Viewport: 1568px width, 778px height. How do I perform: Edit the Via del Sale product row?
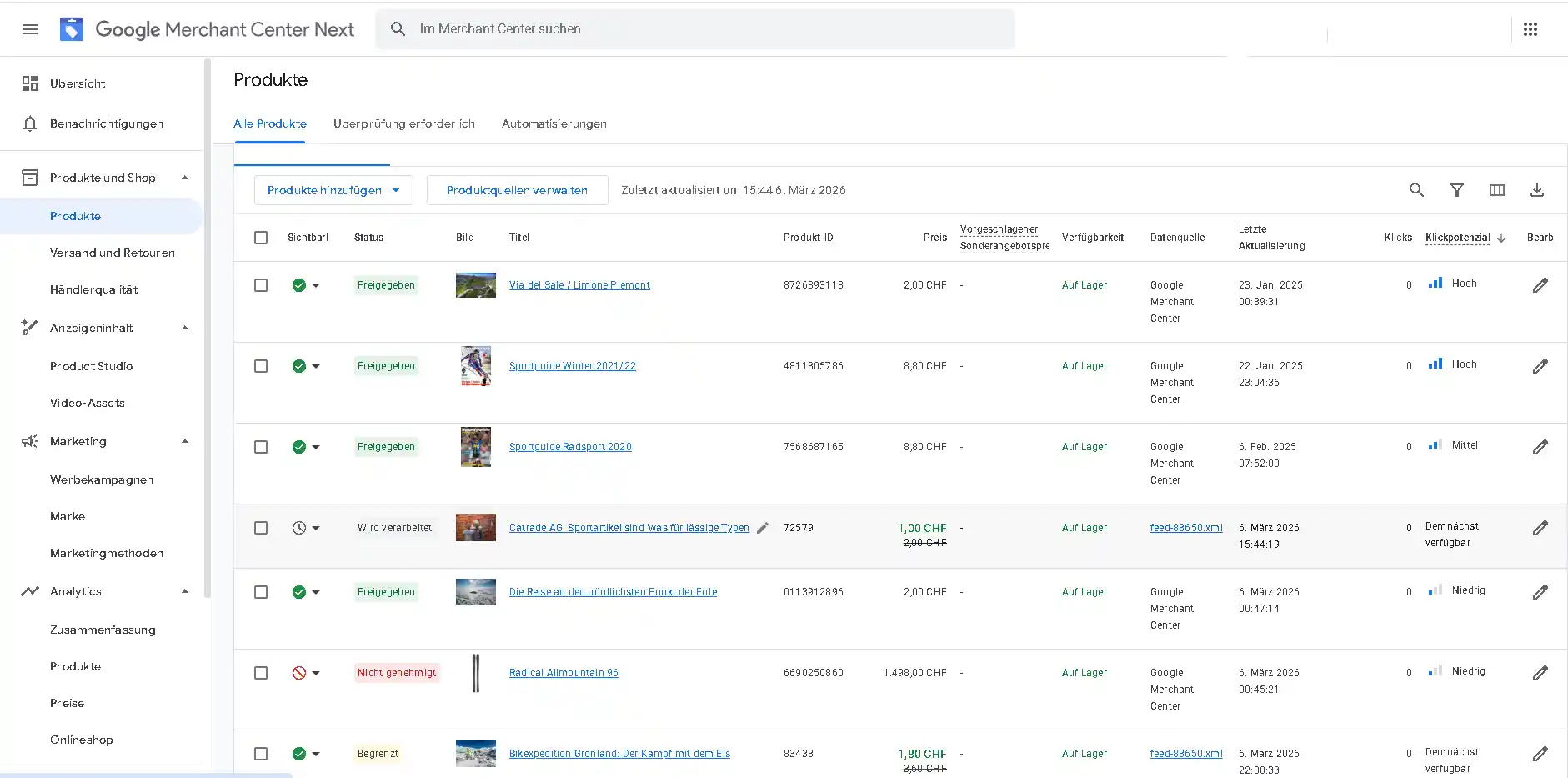(1540, 285)
